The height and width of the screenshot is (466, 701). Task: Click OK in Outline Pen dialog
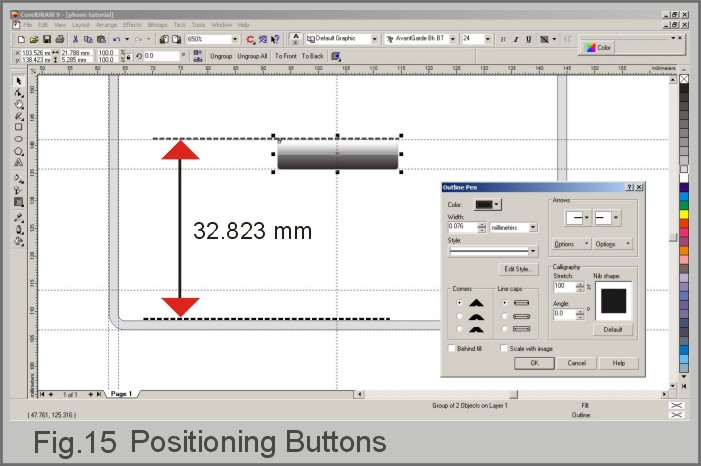tap(534, 363)
